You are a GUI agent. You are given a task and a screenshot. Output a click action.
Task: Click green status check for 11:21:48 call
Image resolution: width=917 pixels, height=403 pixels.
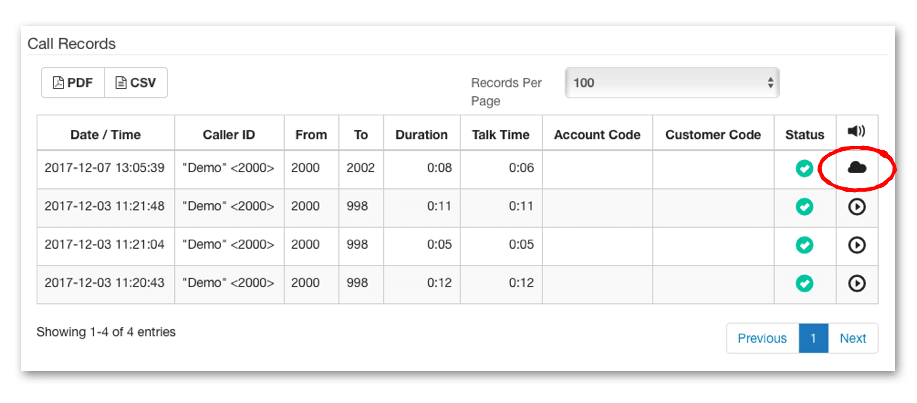[805, 207]
